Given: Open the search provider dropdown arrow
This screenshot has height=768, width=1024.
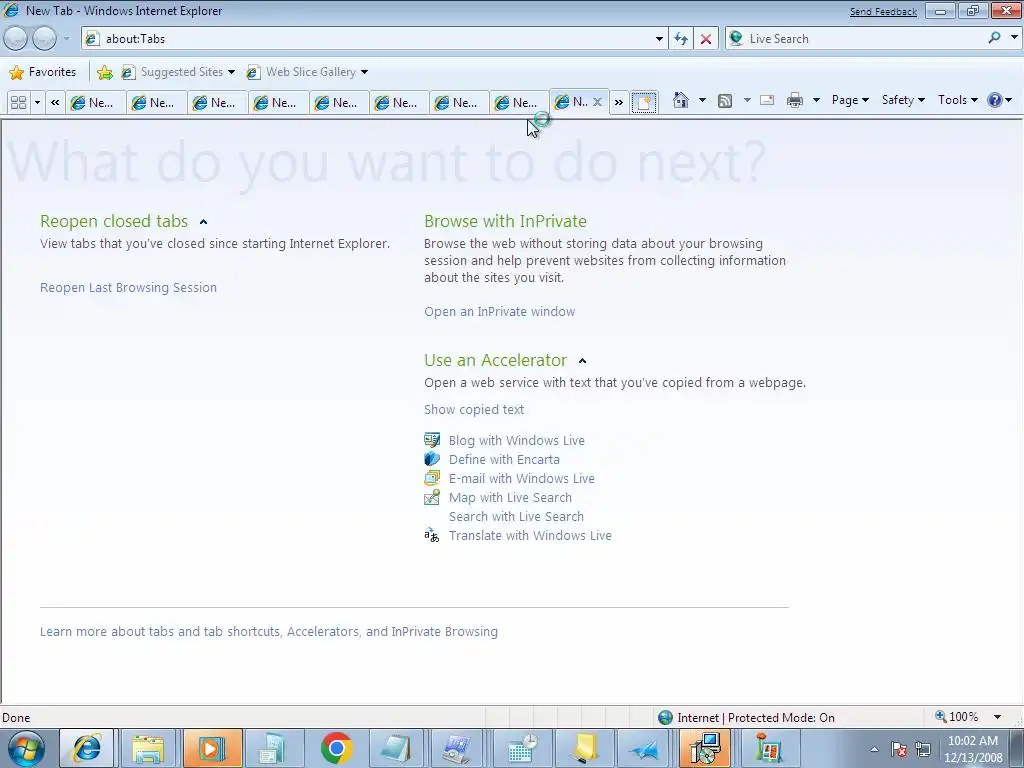Looking at the screenshot, I should point(1014,38).
